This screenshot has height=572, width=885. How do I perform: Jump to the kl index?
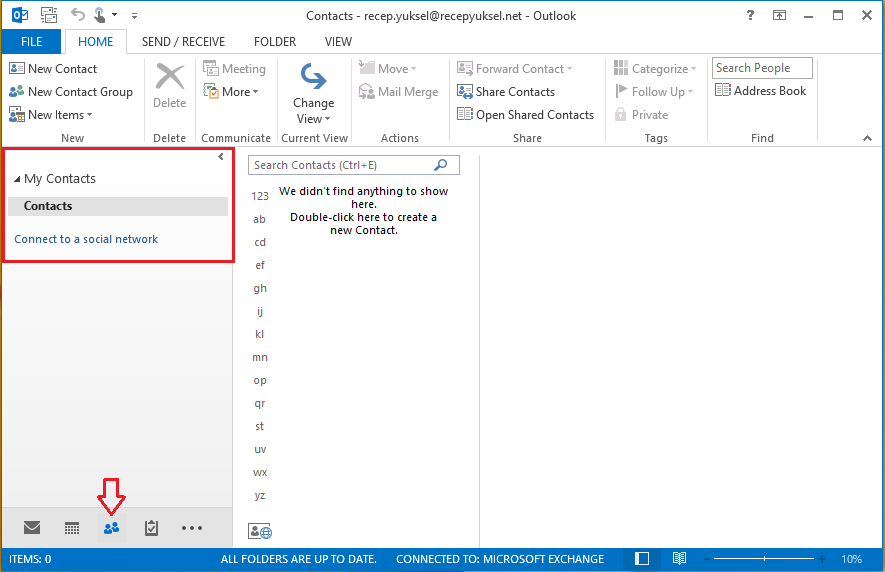260,334
